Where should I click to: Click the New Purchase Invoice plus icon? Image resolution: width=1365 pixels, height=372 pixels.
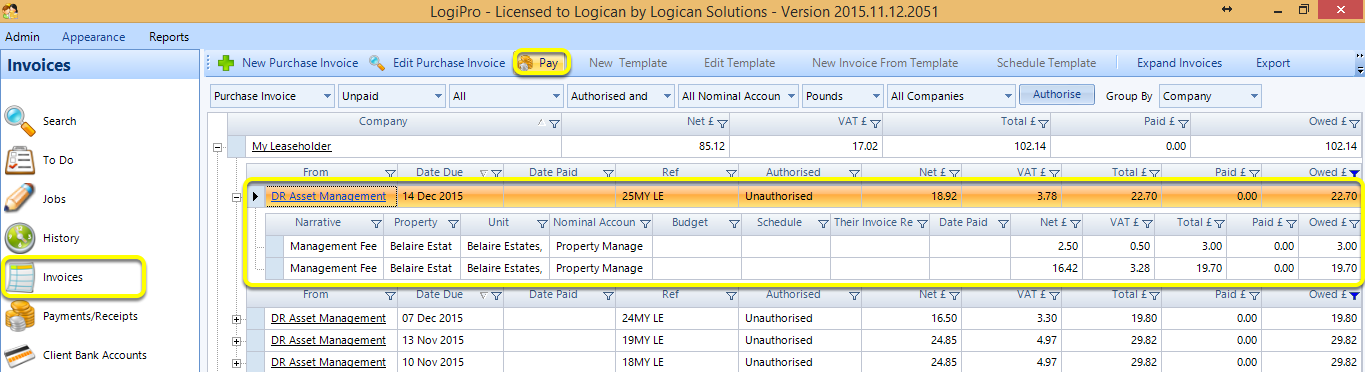pos(226,63)
